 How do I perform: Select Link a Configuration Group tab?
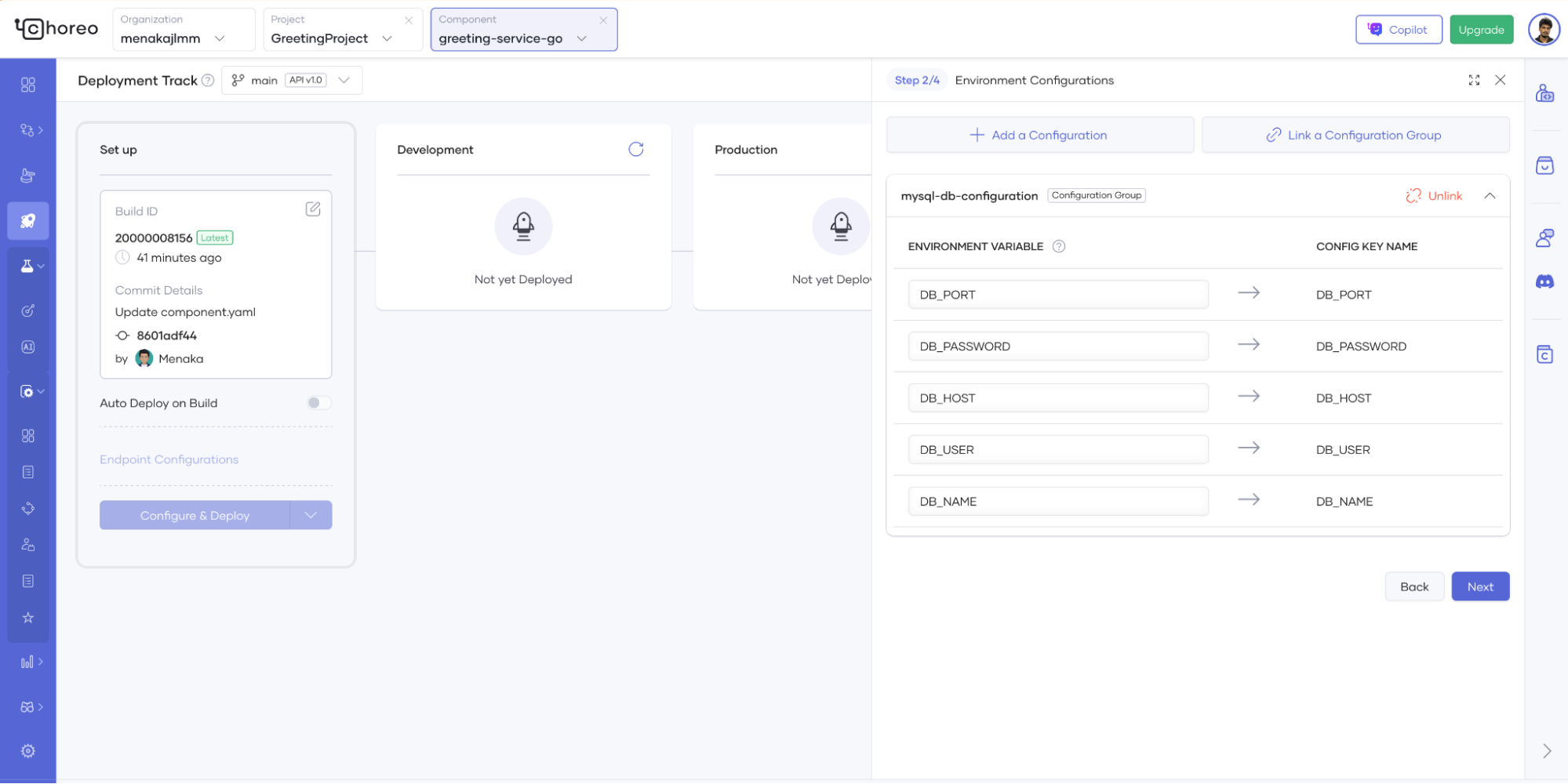point(1355,135)
